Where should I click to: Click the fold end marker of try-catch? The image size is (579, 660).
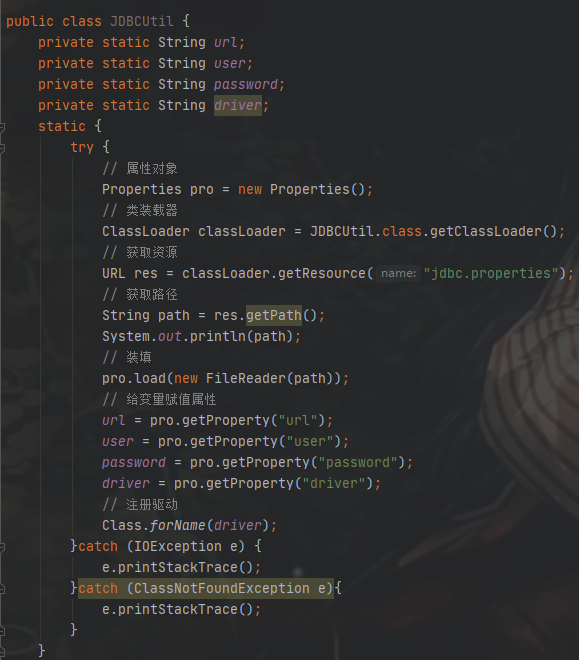(2, 631)
